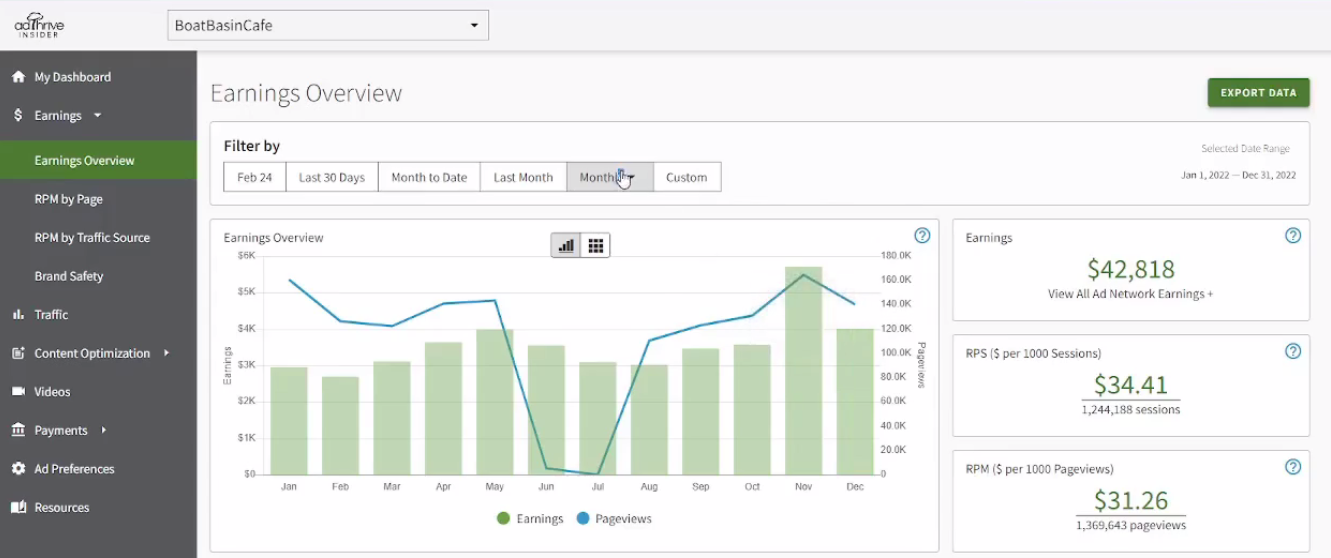1331x558 pixels.
Task: Open the Month filter dropdown
Action: [610, 177]
